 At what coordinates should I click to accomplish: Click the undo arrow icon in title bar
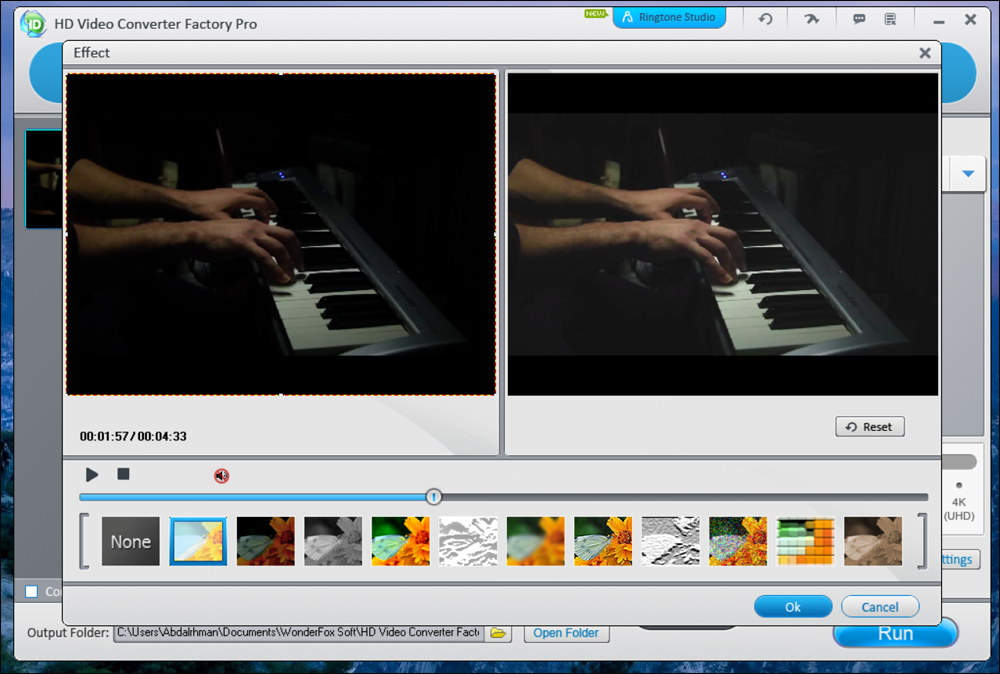pyautogui.click(x=765, y=18)
